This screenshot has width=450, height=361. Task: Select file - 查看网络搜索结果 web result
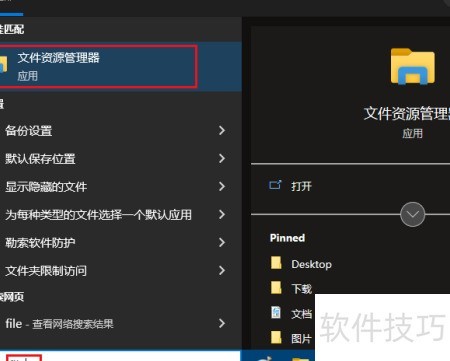[x=59, y=324]
